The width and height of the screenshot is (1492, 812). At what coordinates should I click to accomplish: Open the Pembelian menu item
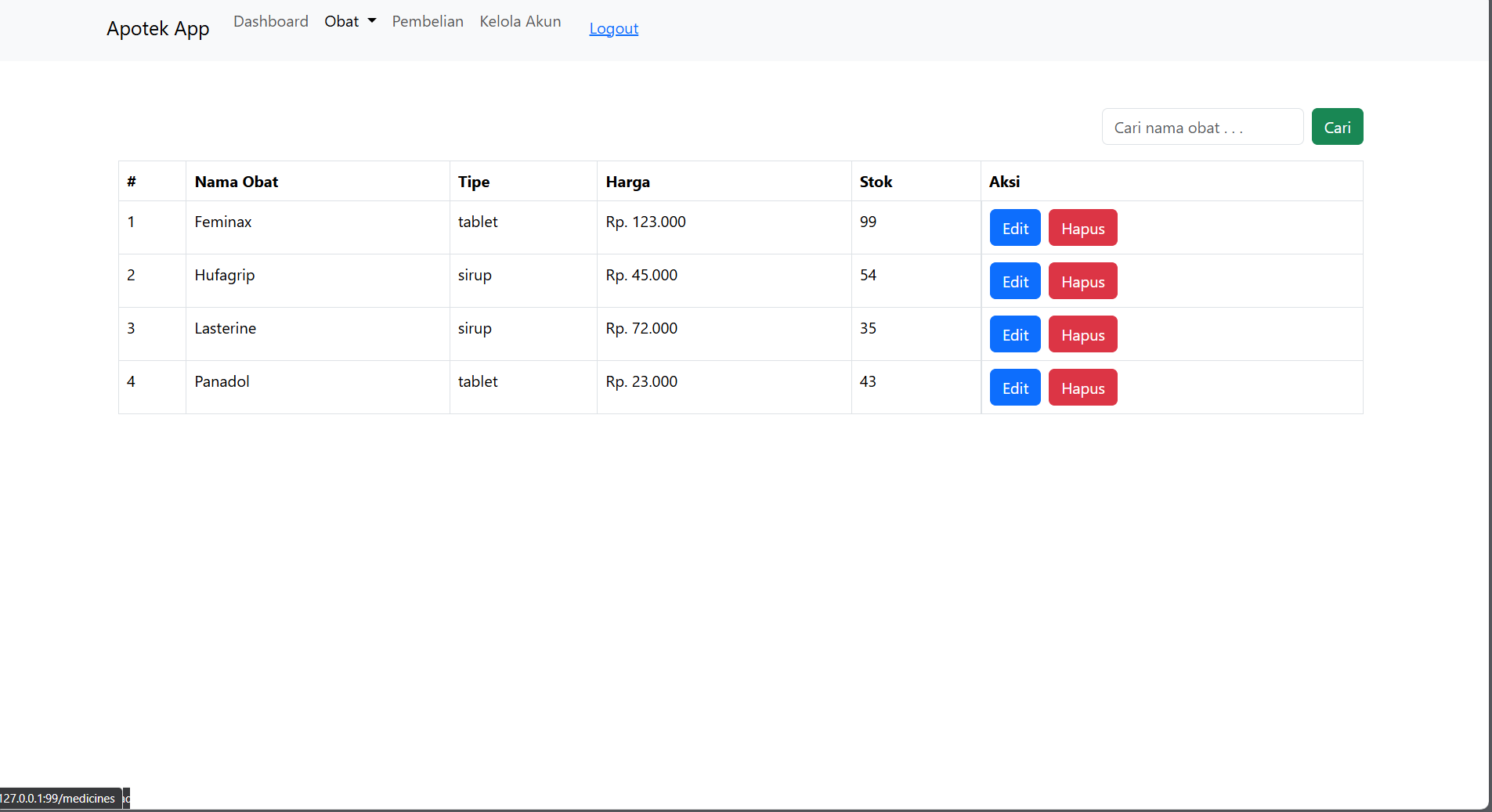point(428,22)
